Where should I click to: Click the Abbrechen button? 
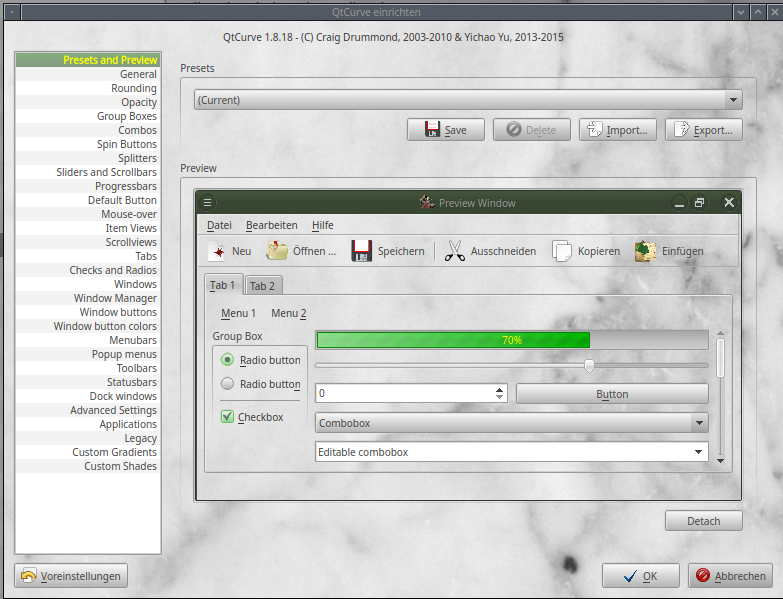(x=731, y=576)
